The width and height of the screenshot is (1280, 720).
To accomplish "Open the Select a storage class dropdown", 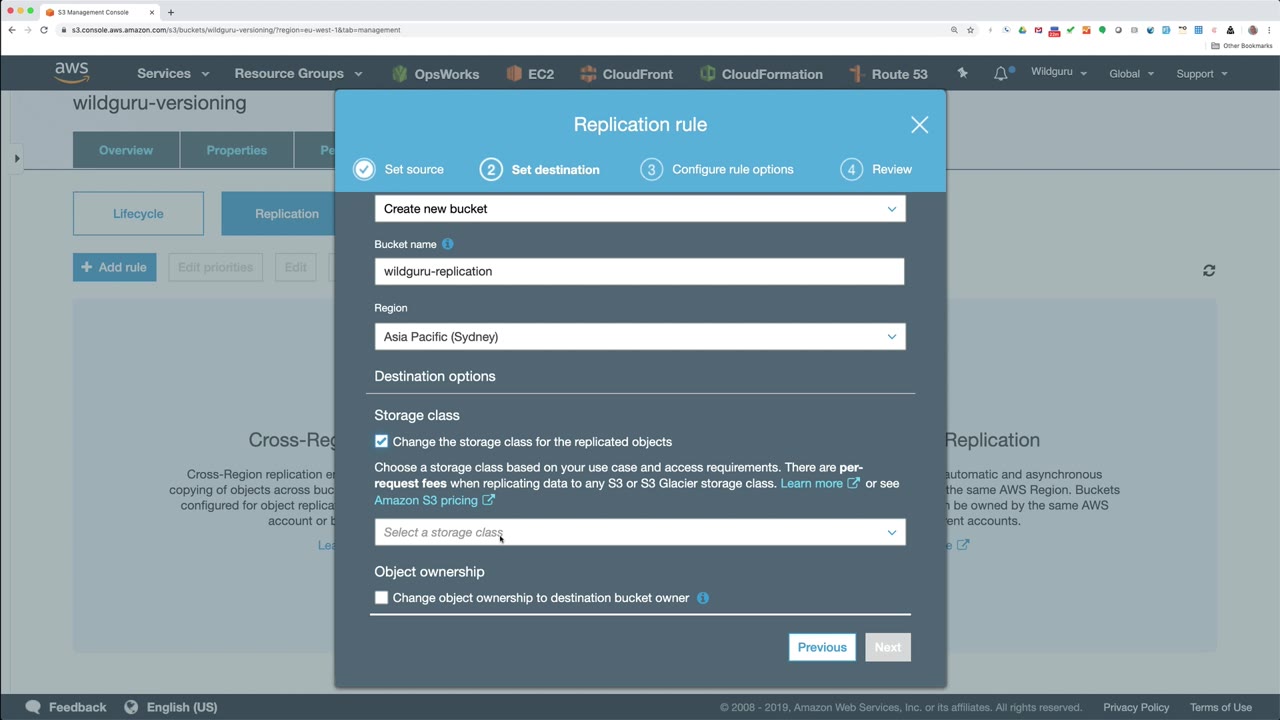I will click(x=640, y=532).
